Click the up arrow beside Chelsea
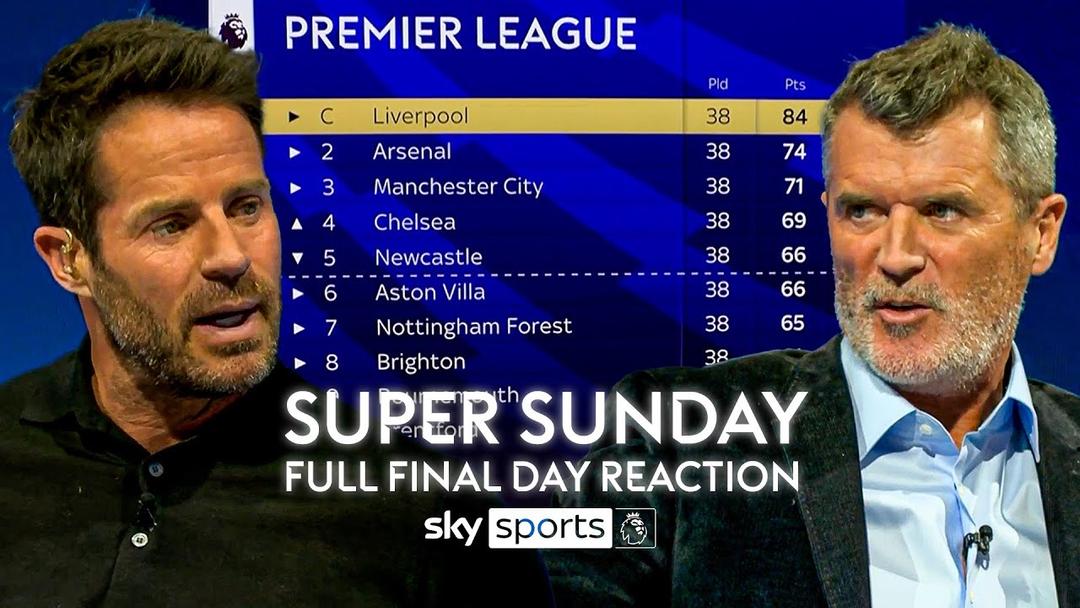Image resolution: width=1080 pixels, height=608 pixels. coord(297,223)
